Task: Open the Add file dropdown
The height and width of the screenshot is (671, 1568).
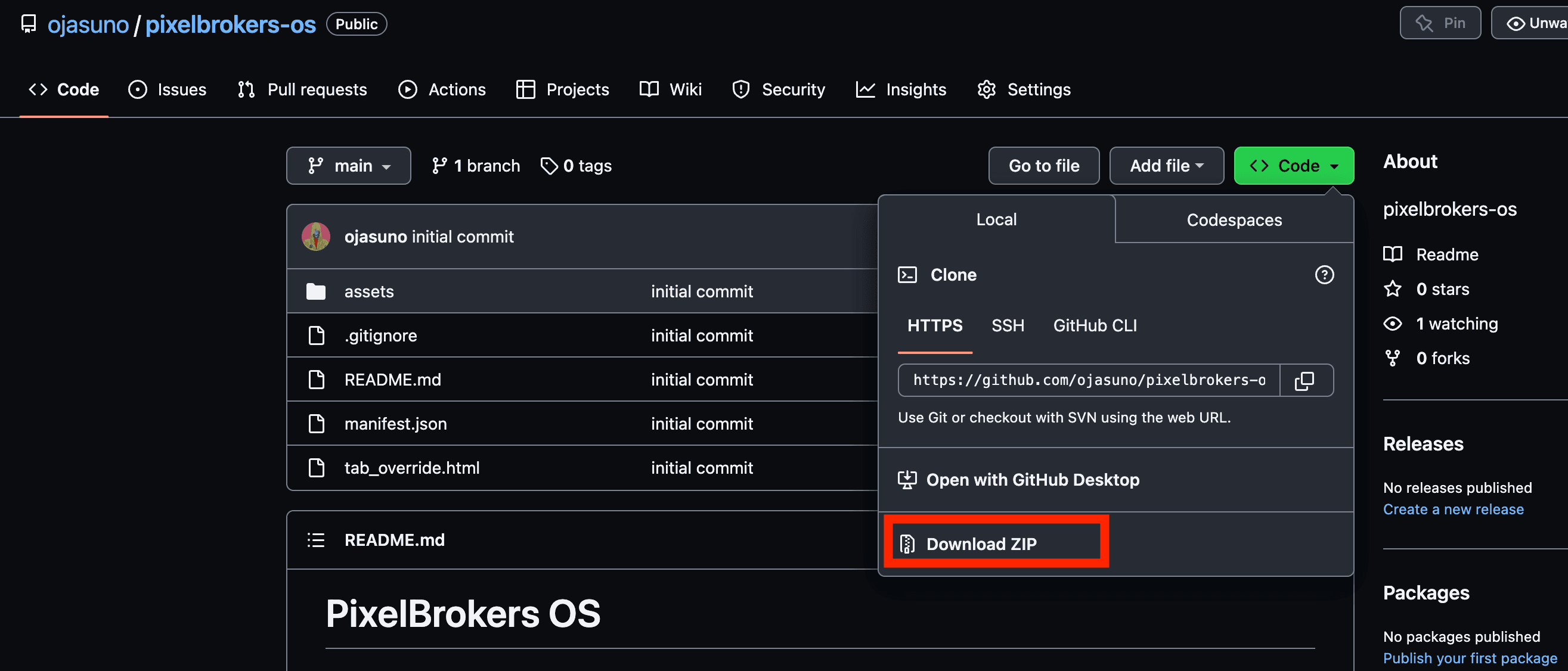Action: [1166, 166]
